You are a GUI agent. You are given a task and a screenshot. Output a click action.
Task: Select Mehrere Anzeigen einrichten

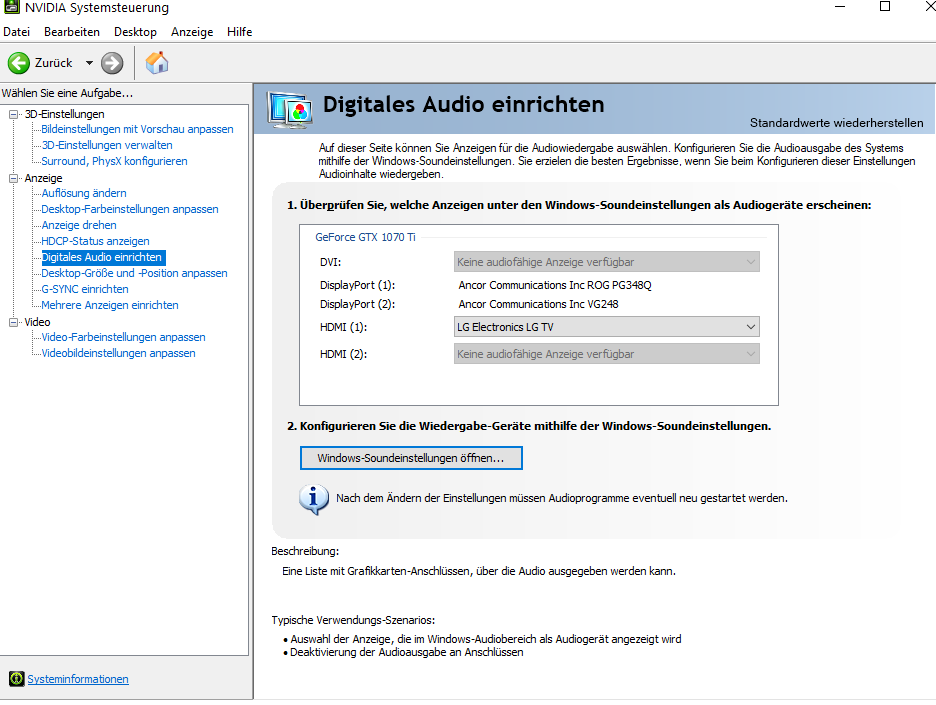[x=110, y=305]
